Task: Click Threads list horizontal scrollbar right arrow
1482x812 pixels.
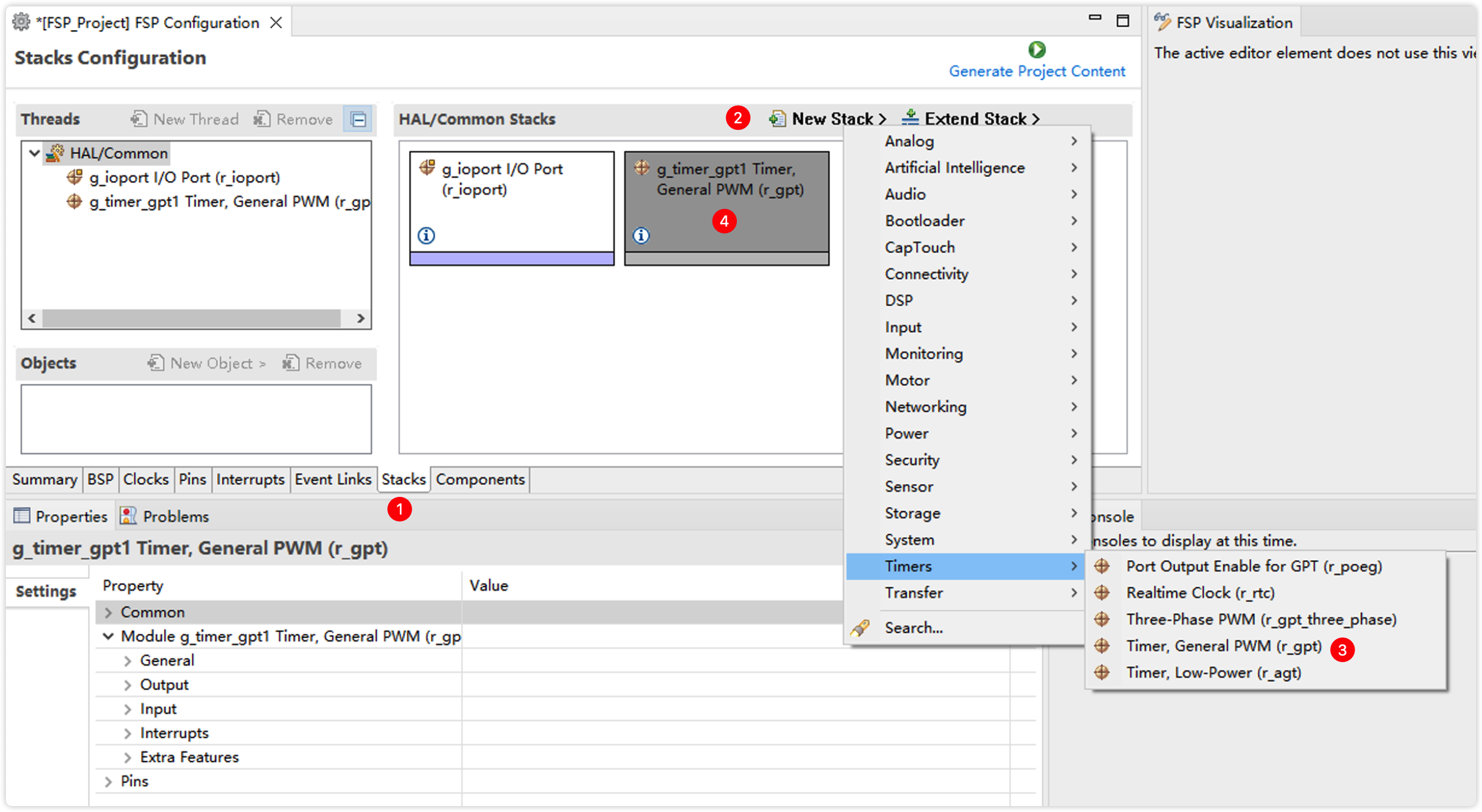Action: coord(361,319)
